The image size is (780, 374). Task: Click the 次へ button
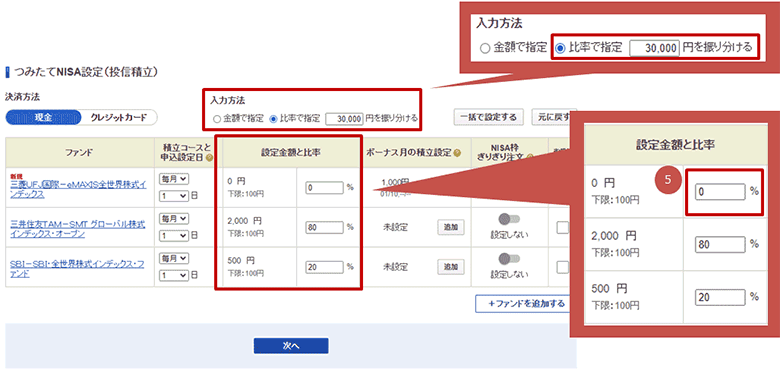291,346
